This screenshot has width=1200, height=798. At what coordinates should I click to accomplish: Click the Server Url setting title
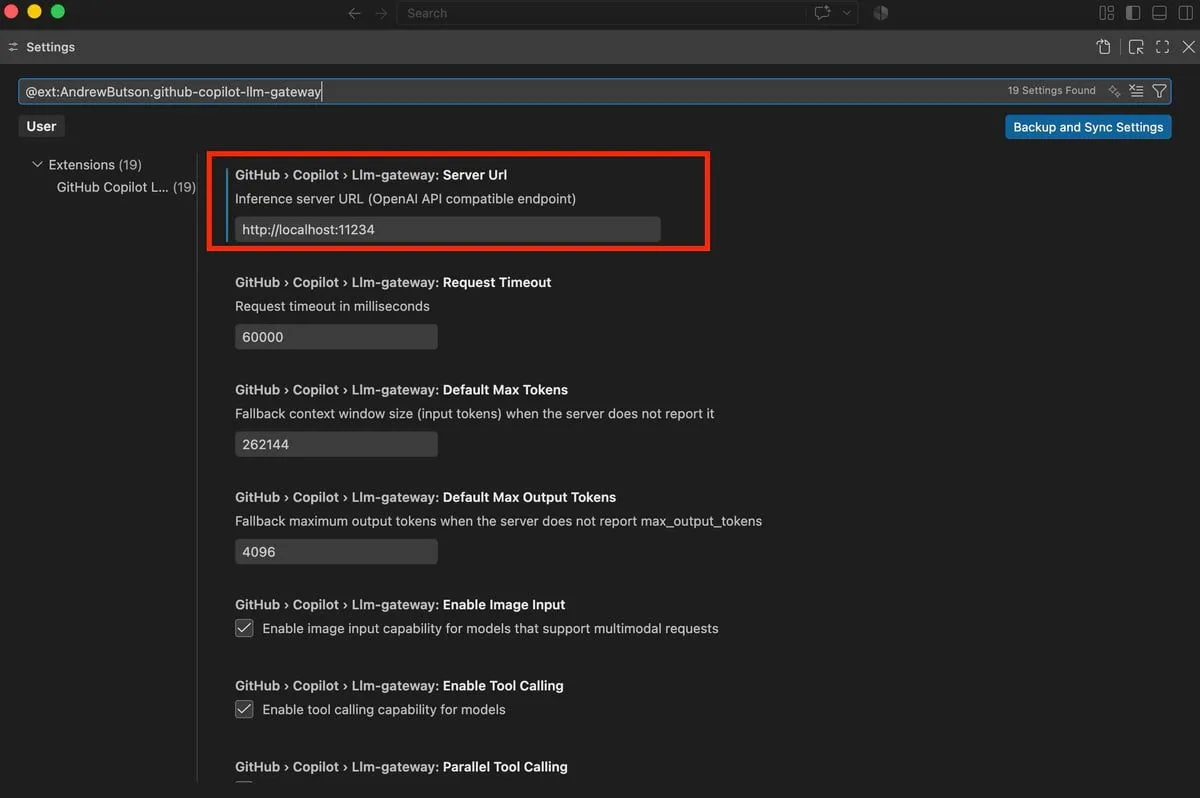[371, 175]
